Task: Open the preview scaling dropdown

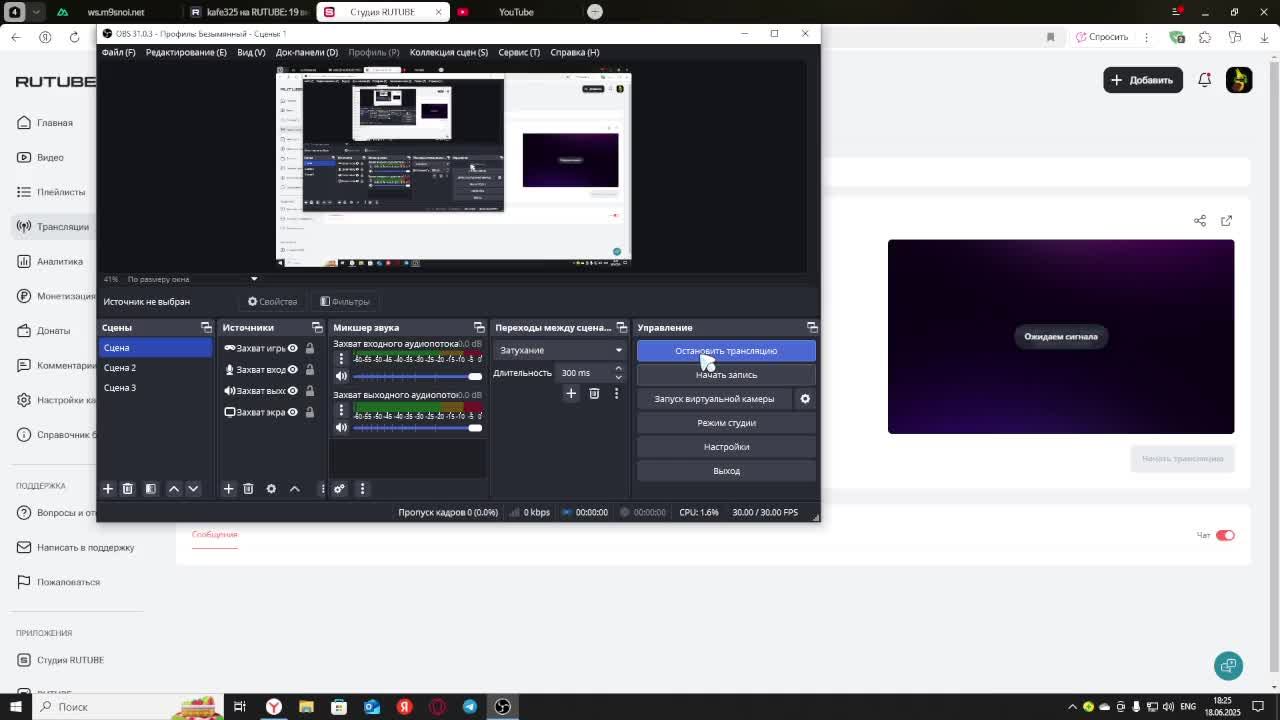Action: click(x=192, y=279)
